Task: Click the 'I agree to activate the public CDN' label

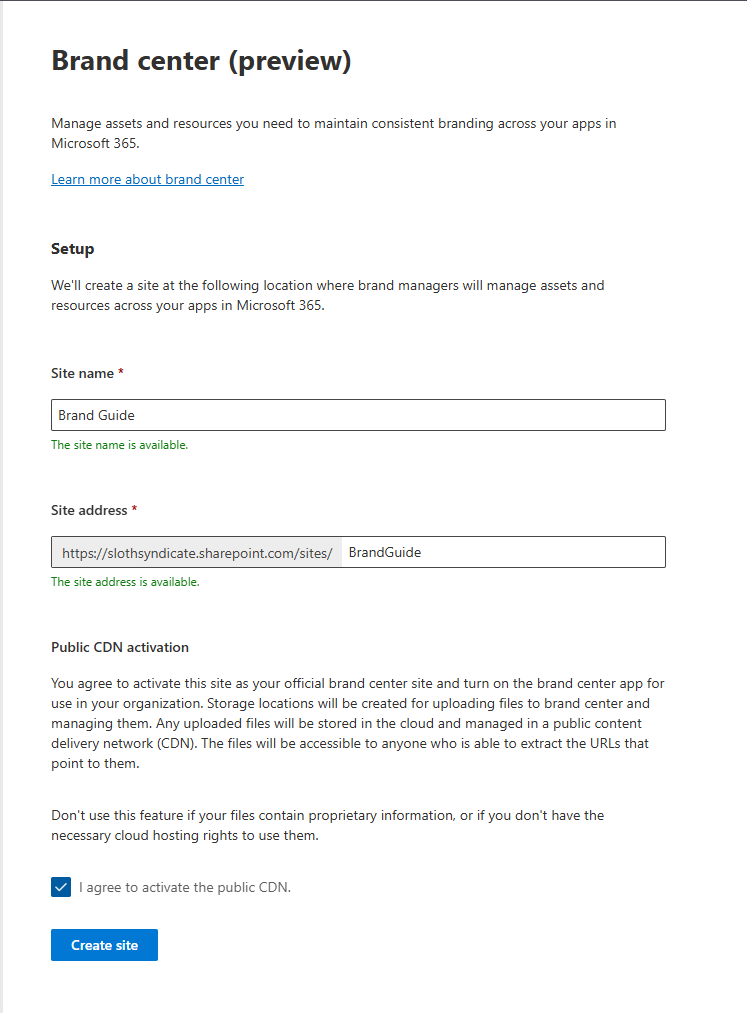Action: pos(185,888)
